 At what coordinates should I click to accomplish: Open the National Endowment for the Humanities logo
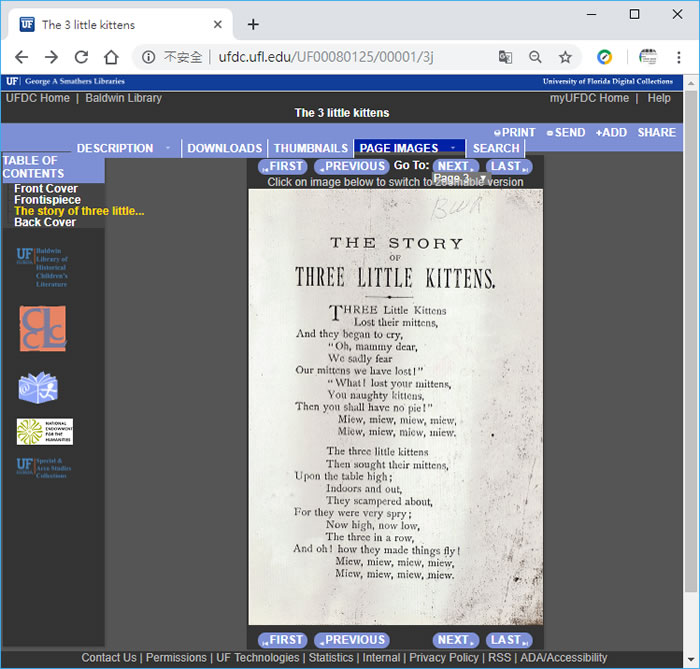tap(44, 431)
